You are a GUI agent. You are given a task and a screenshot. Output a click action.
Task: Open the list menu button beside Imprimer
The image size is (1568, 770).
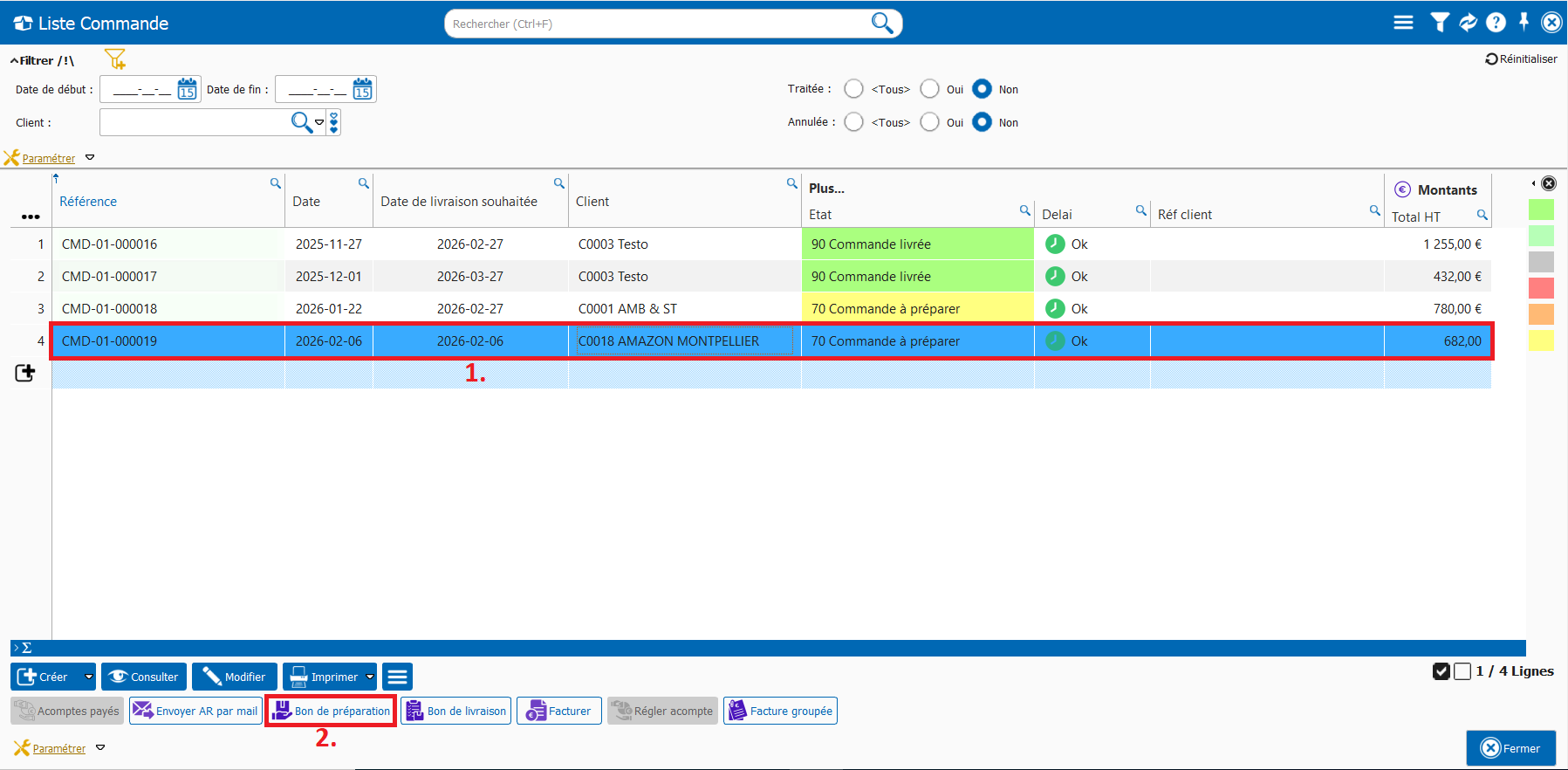[397, 677]
